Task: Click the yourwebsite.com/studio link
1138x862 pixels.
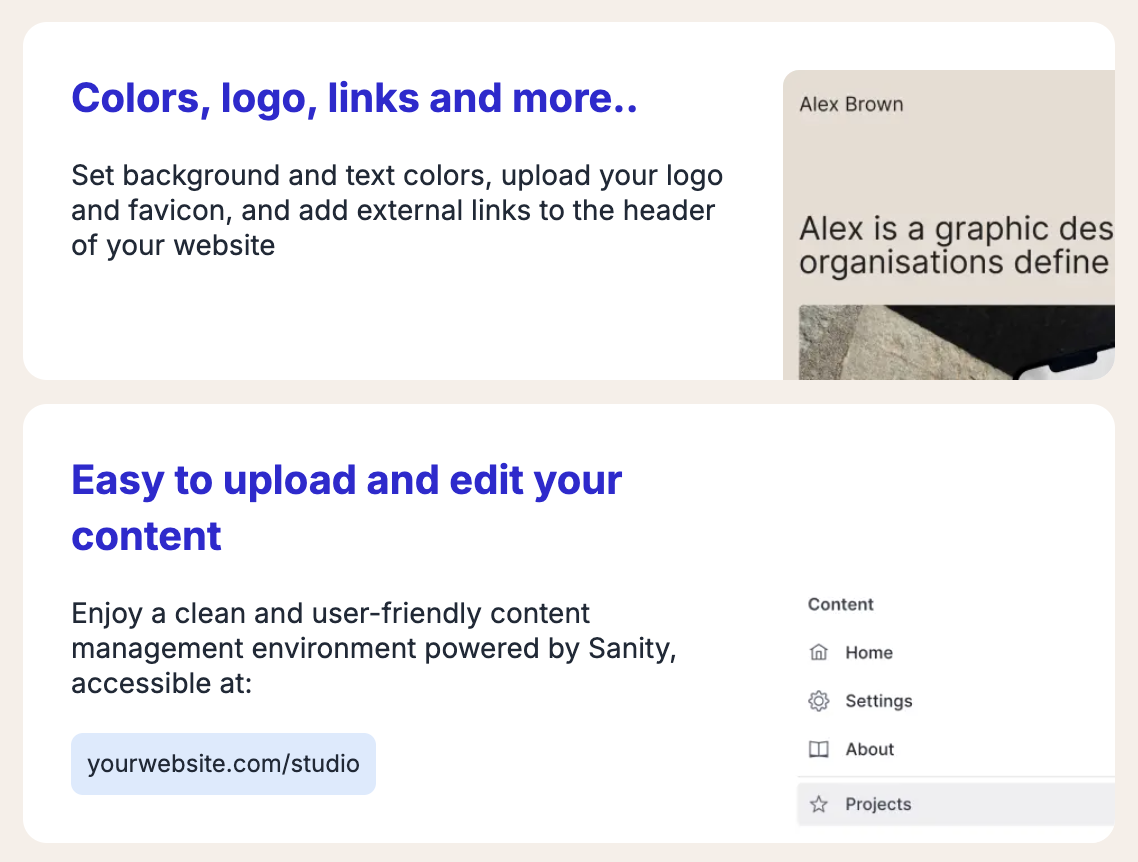Action: 223,764
